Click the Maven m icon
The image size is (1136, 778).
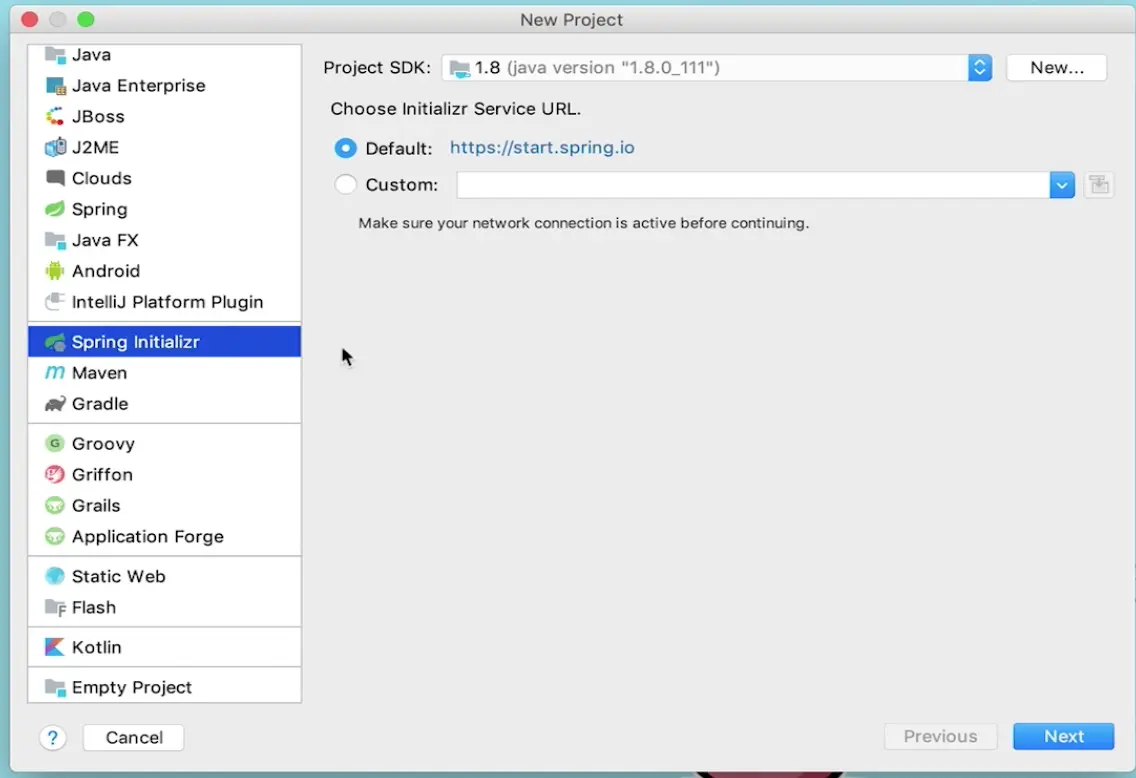pyautogui.click(x=55, y=372)
